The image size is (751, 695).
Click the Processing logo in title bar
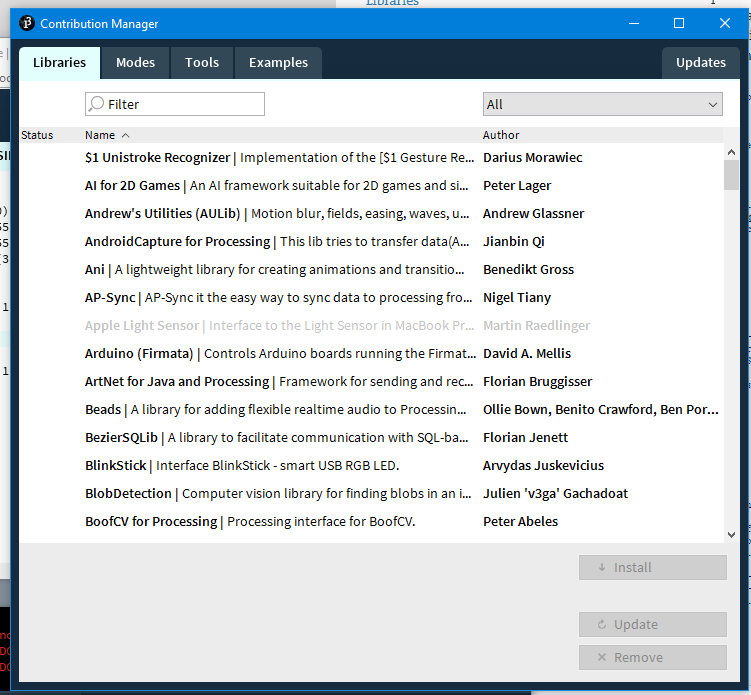pyautogui.click(x=27, y=23)
